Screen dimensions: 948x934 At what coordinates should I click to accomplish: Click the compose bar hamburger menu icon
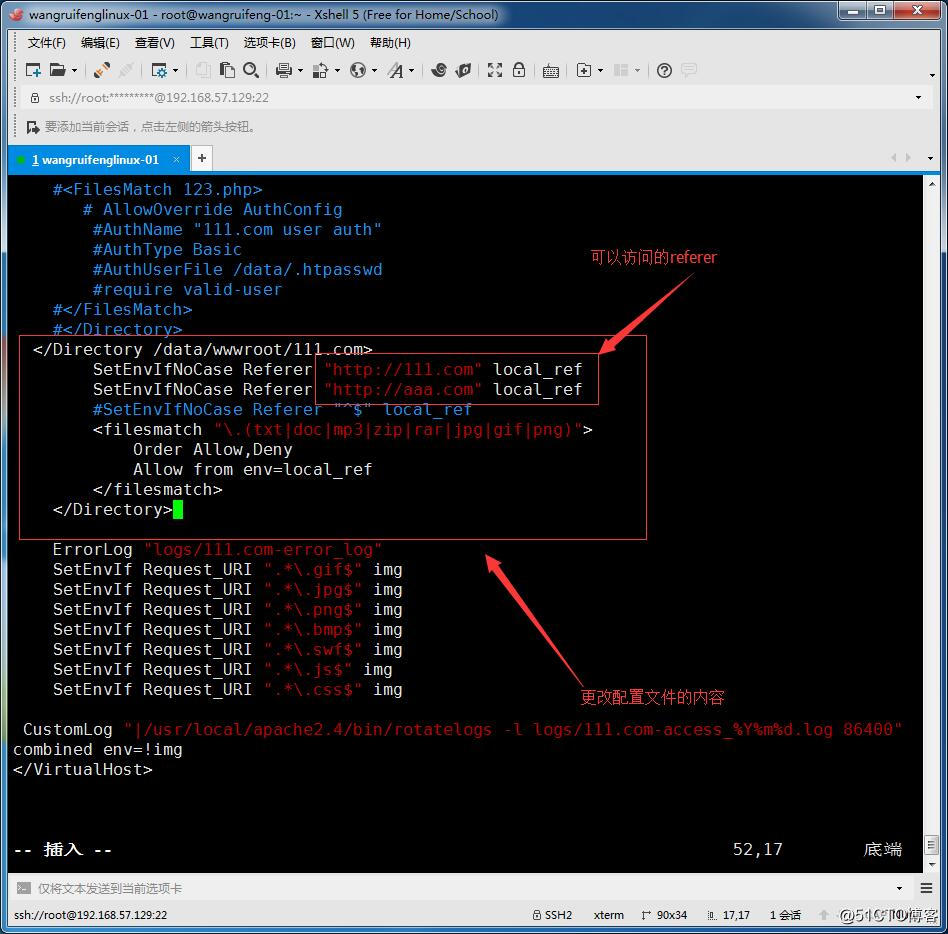[x=926, y=888]
